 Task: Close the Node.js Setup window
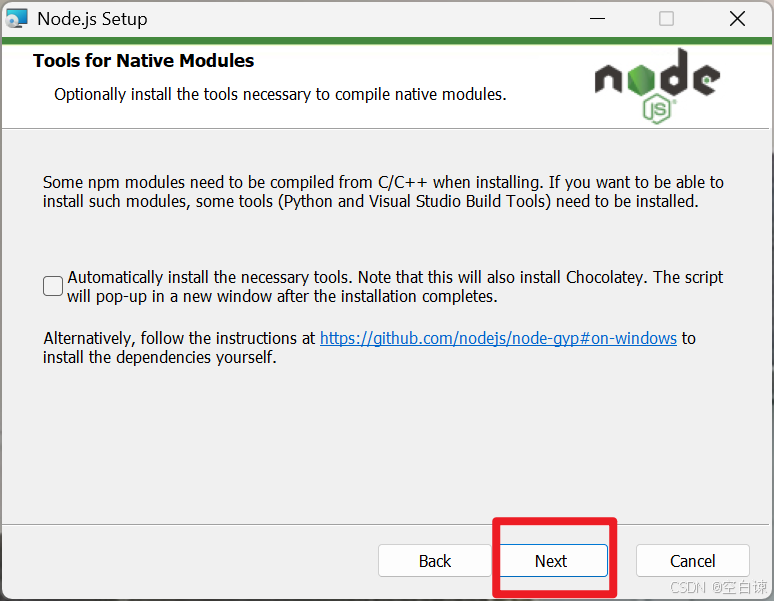click(x=737, y=19)
